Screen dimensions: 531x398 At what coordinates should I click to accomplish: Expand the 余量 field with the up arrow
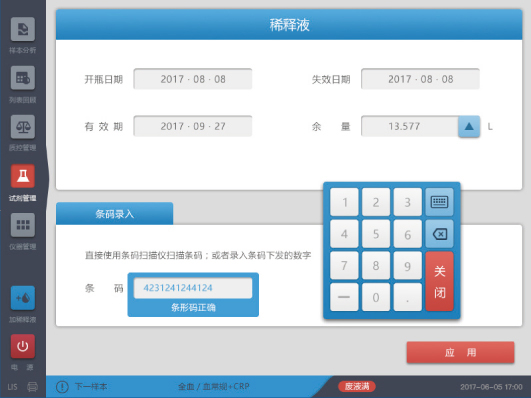click(x=469, y=126)
